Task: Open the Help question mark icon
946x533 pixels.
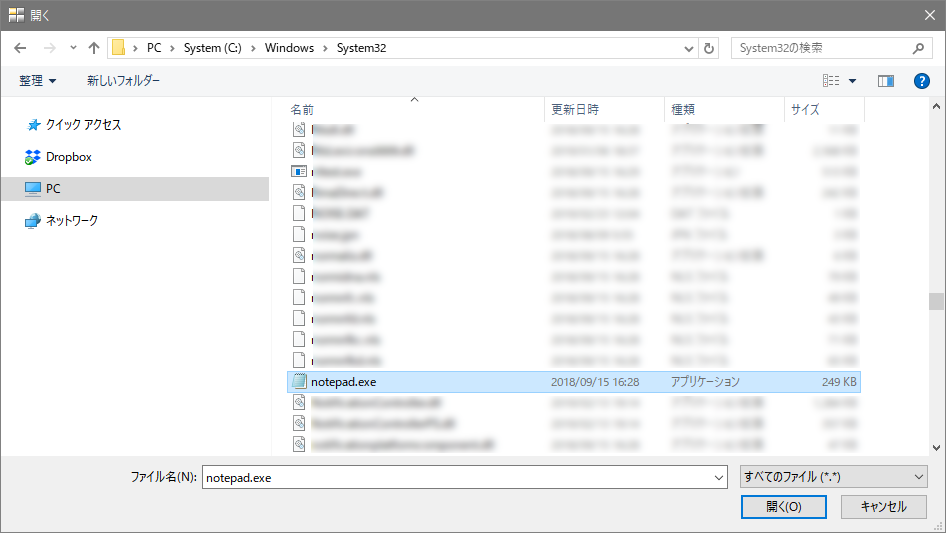Action: [x=921, y=81]
